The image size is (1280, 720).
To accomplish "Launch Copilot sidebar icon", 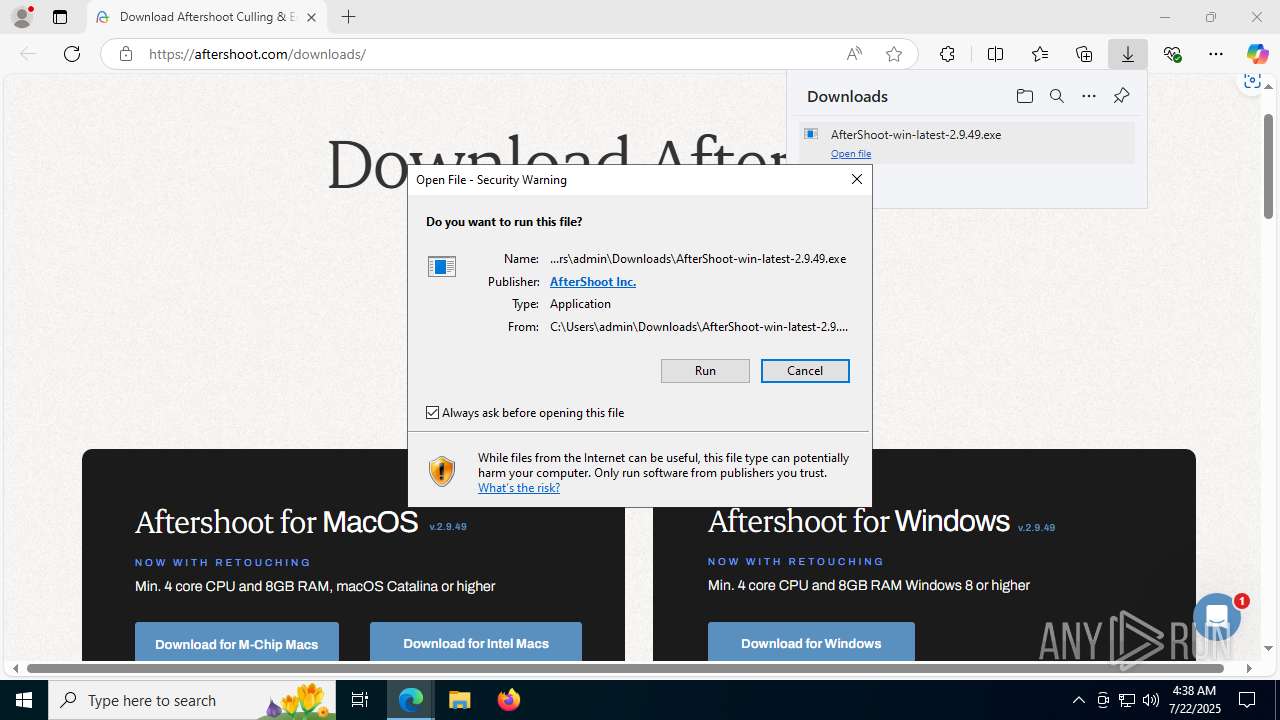I will (1258, 54).
